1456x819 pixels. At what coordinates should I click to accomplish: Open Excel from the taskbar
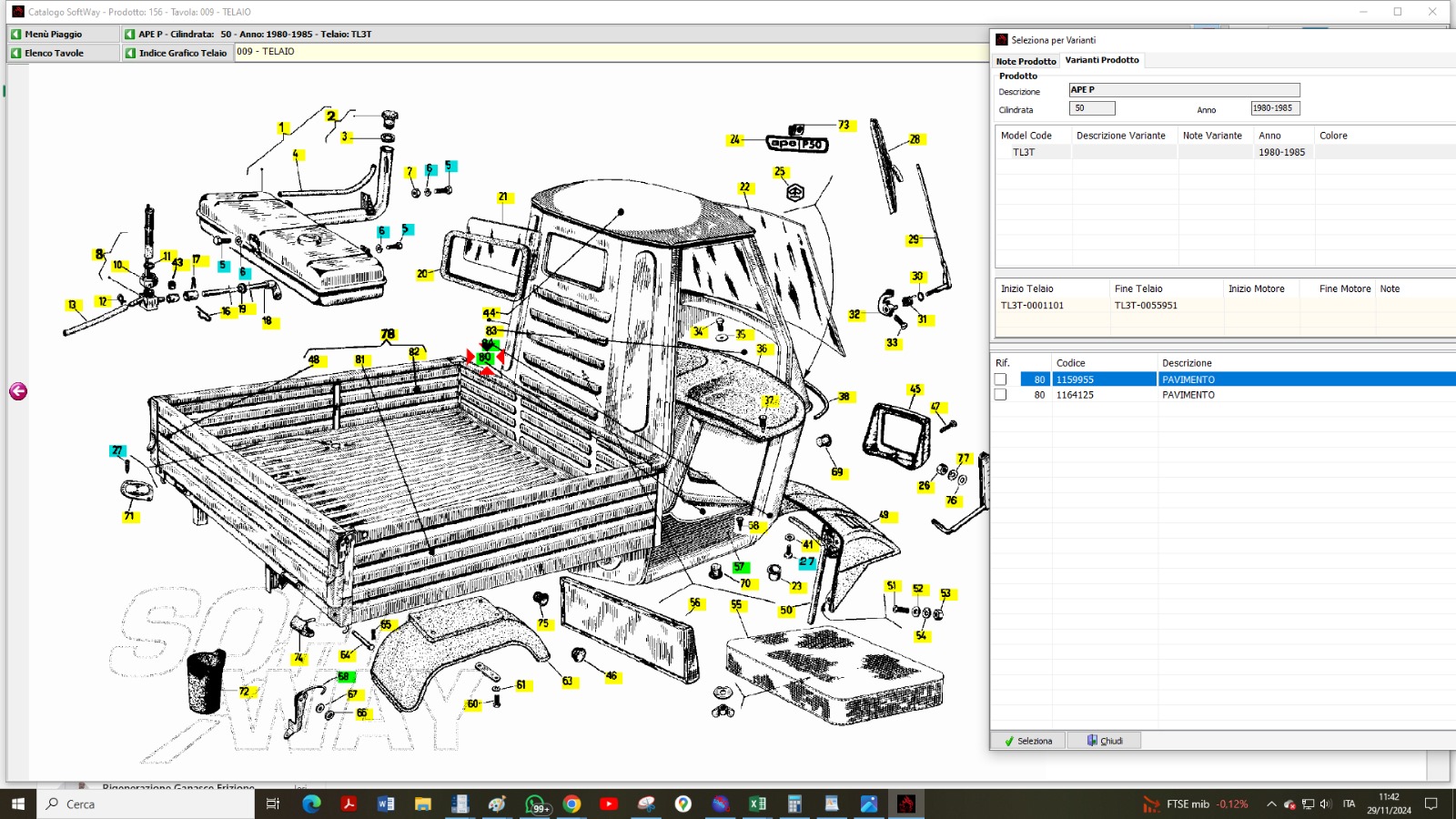[x=757, y=804]
